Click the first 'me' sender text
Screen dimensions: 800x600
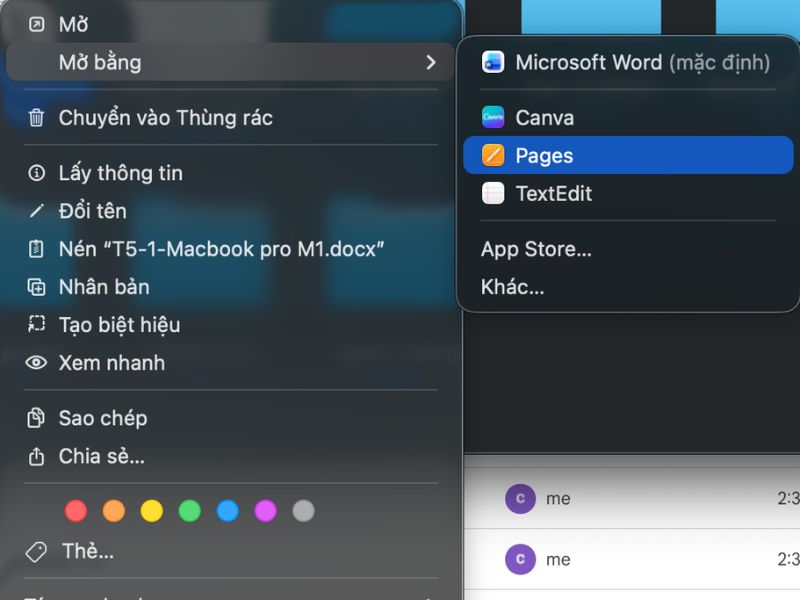point(558,498)
